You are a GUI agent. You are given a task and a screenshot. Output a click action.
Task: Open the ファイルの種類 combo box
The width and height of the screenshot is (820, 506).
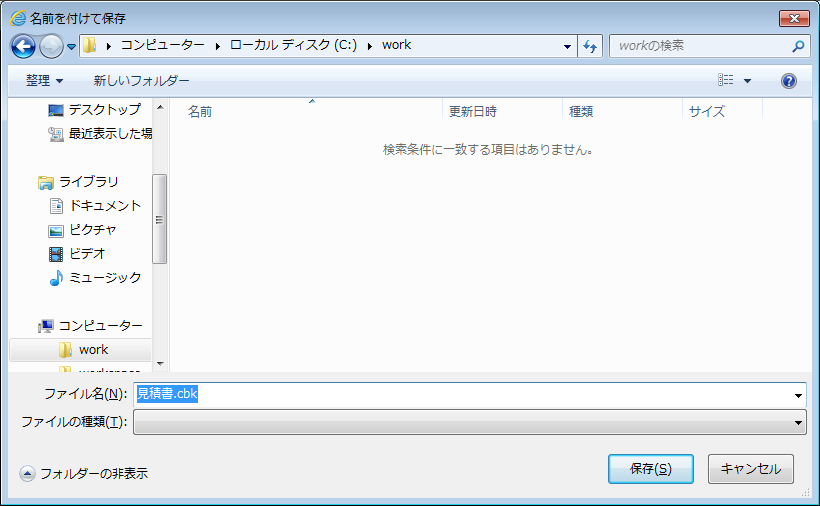click(x=470, y=422)
